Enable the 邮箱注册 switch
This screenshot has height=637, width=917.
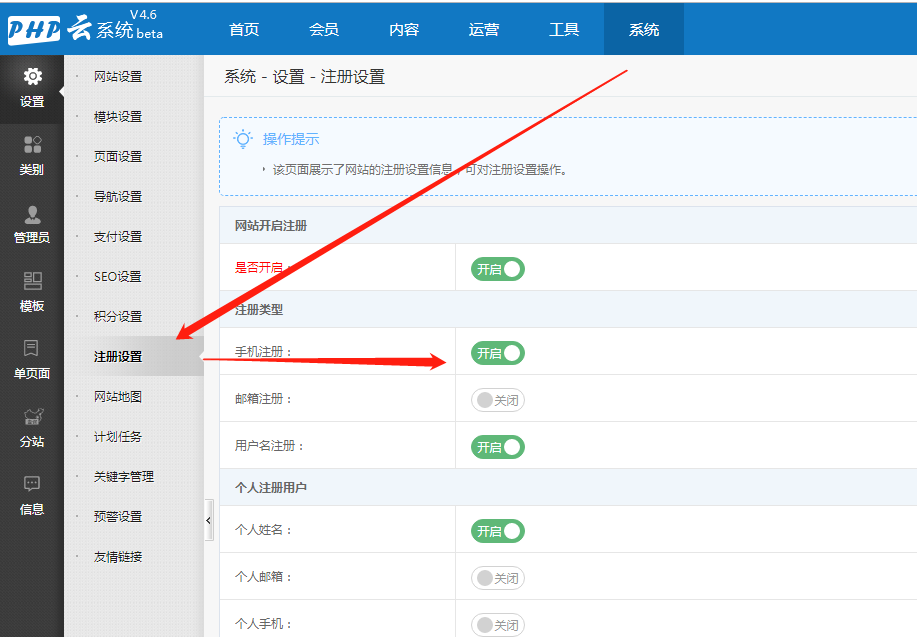(498, 400)
